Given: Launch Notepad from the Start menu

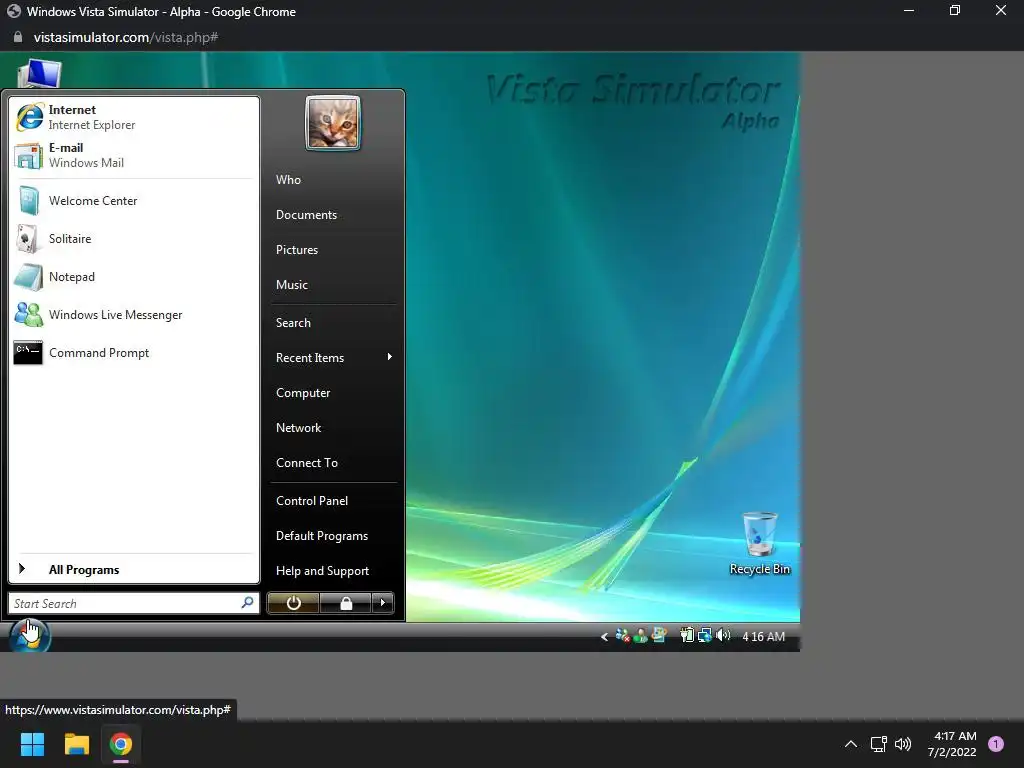Looking at the screenshot, I should coord(134,277).
